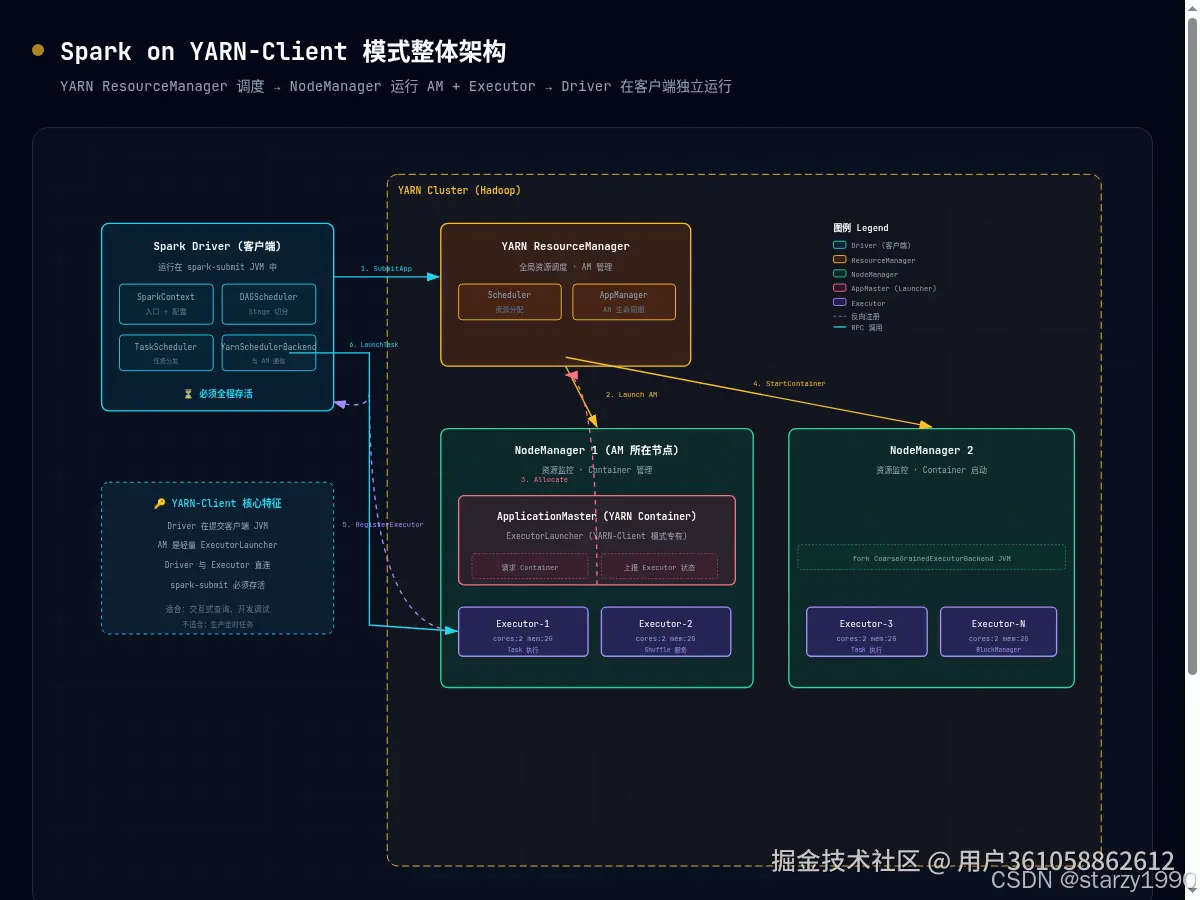Select the YarnSchedulerBackend box
This screenshot has height=900, width=1200.
pyautogui.click(x=268, y=353)
